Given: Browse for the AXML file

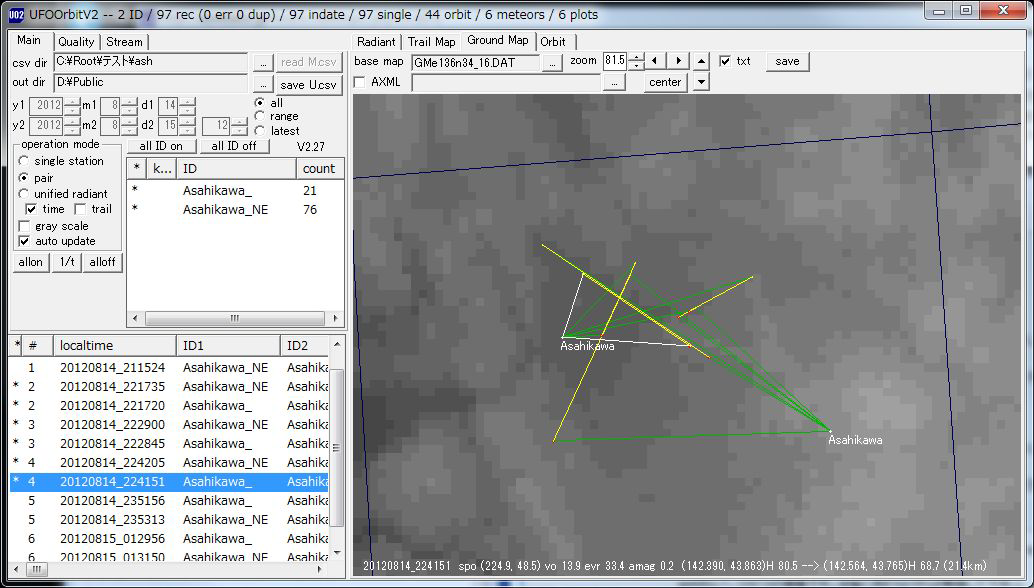Looking at the screenshot, I should coord(613,83).
